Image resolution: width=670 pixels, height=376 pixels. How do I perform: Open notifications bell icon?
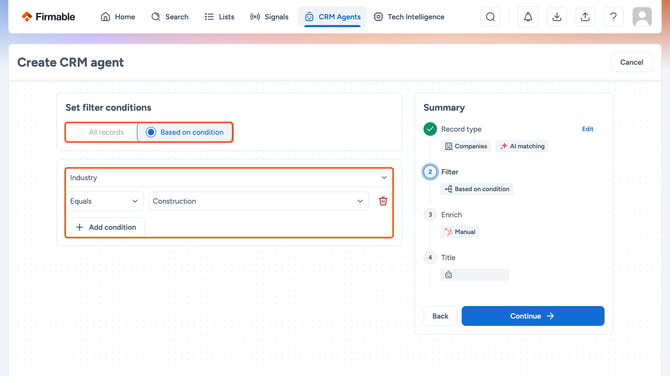coord(528,17)
